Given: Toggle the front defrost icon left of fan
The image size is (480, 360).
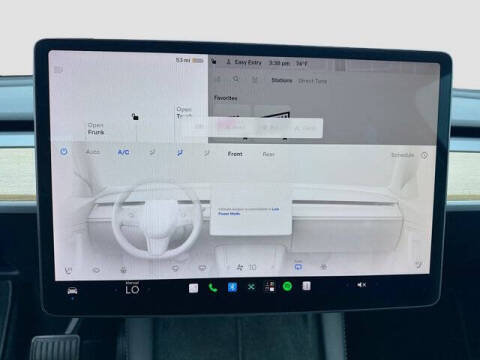Looking at the screenshot, I should [175, 268].
